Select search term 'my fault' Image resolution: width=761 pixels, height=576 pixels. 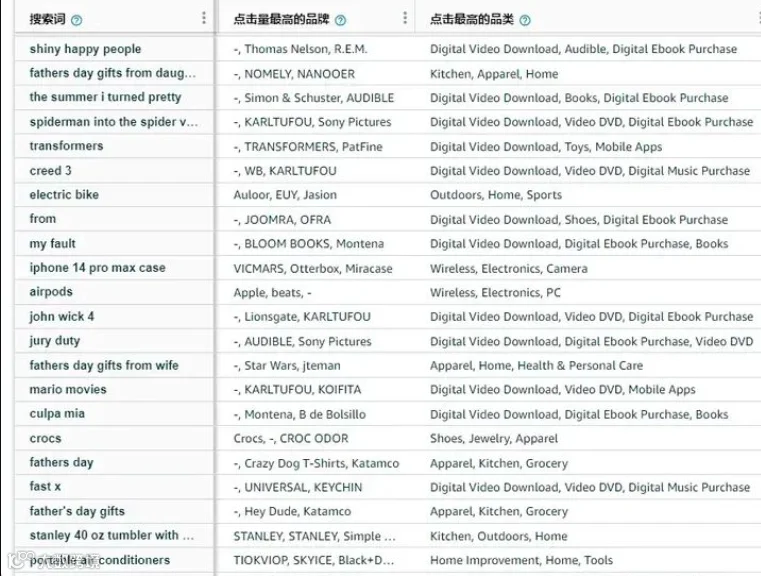point(52,244)
